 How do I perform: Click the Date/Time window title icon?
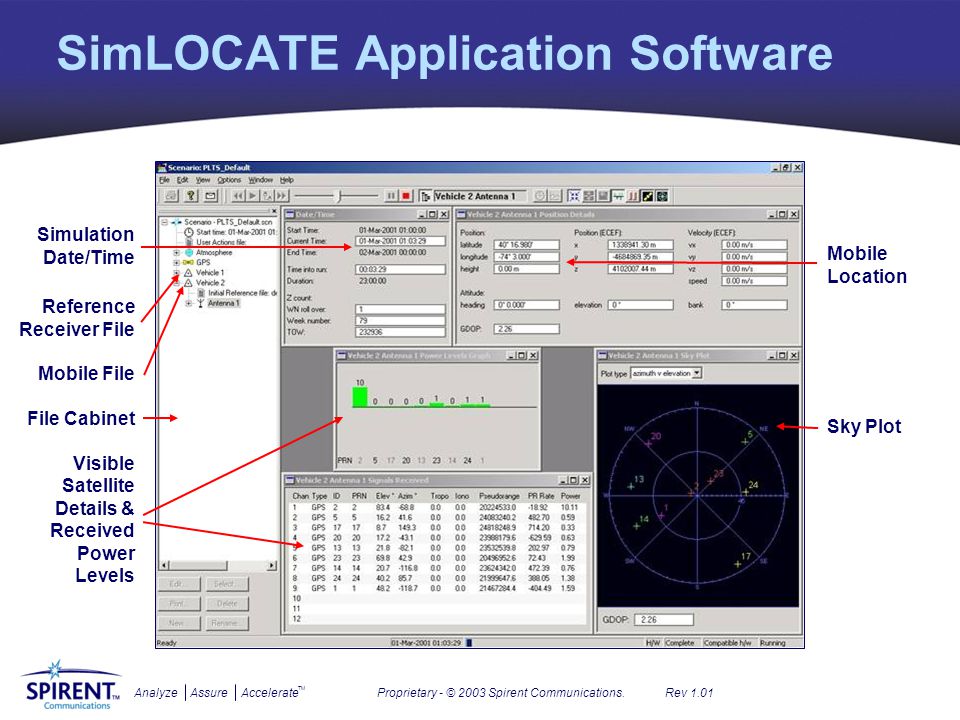[290, 214]
